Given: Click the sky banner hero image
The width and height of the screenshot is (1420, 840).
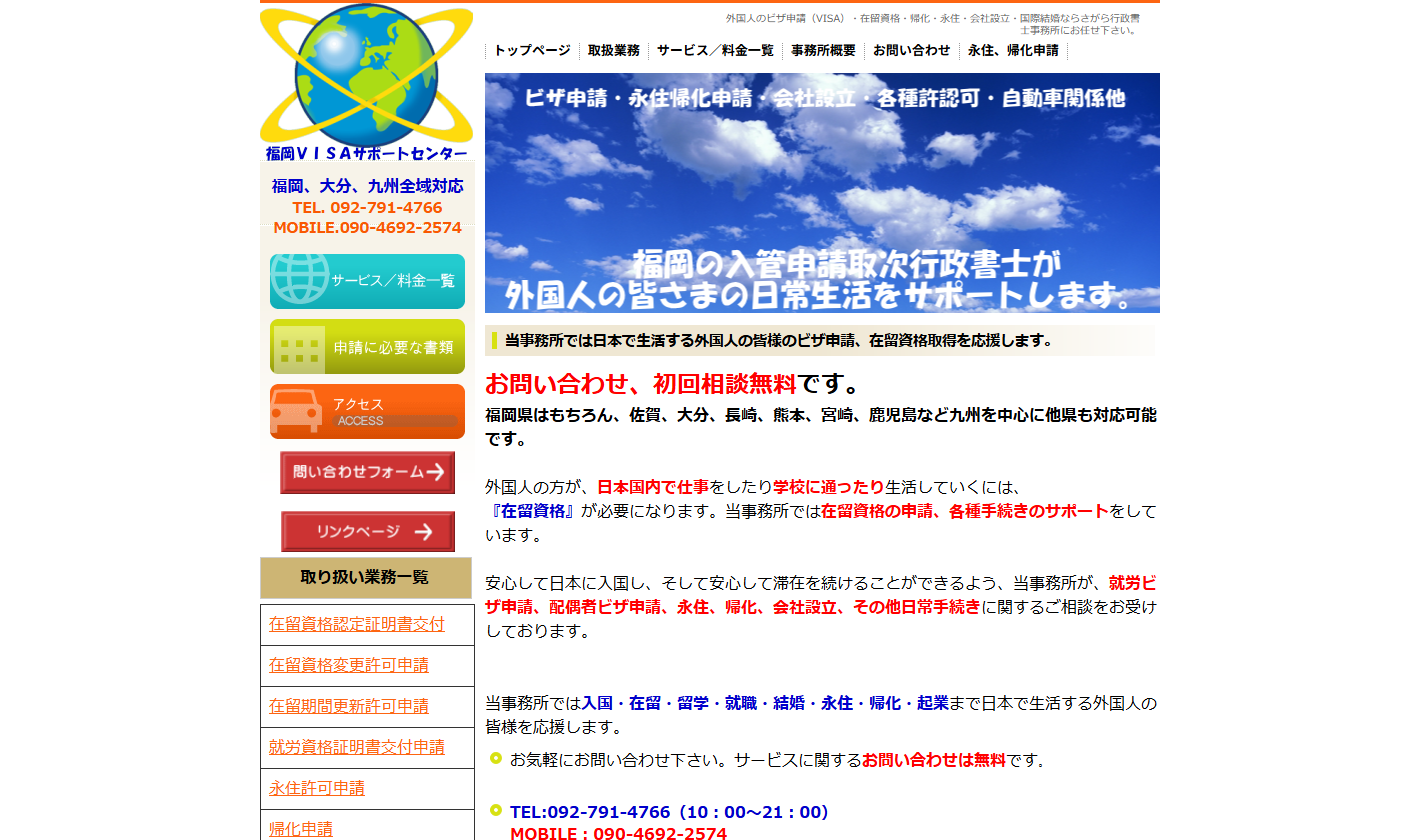Looking at the screenshot, I should point(822,192).
